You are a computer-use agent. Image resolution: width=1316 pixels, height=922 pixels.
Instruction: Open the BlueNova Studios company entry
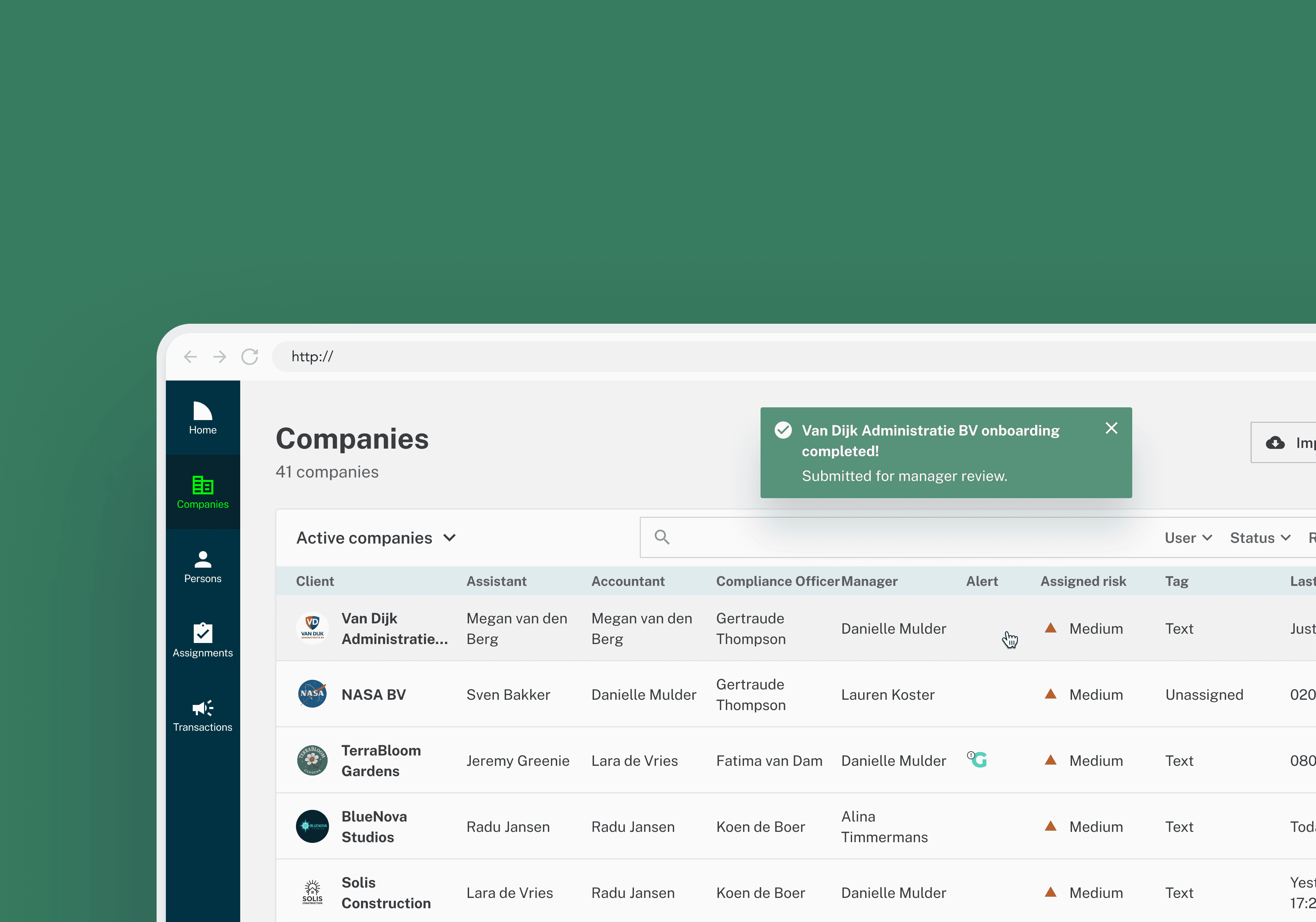(374, 826)
